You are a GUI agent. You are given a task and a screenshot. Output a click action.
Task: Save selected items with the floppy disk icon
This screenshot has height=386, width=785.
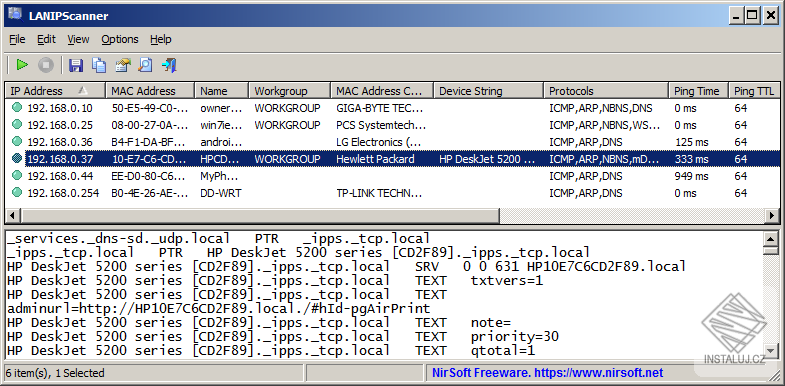[76, 65]
